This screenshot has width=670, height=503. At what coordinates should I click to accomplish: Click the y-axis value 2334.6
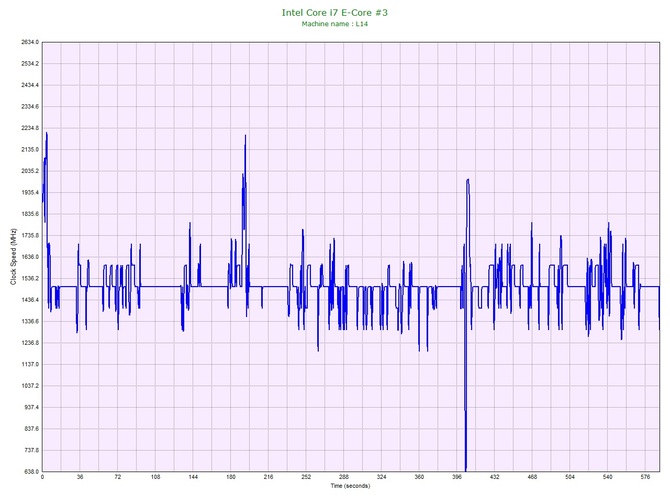[30, 107]
